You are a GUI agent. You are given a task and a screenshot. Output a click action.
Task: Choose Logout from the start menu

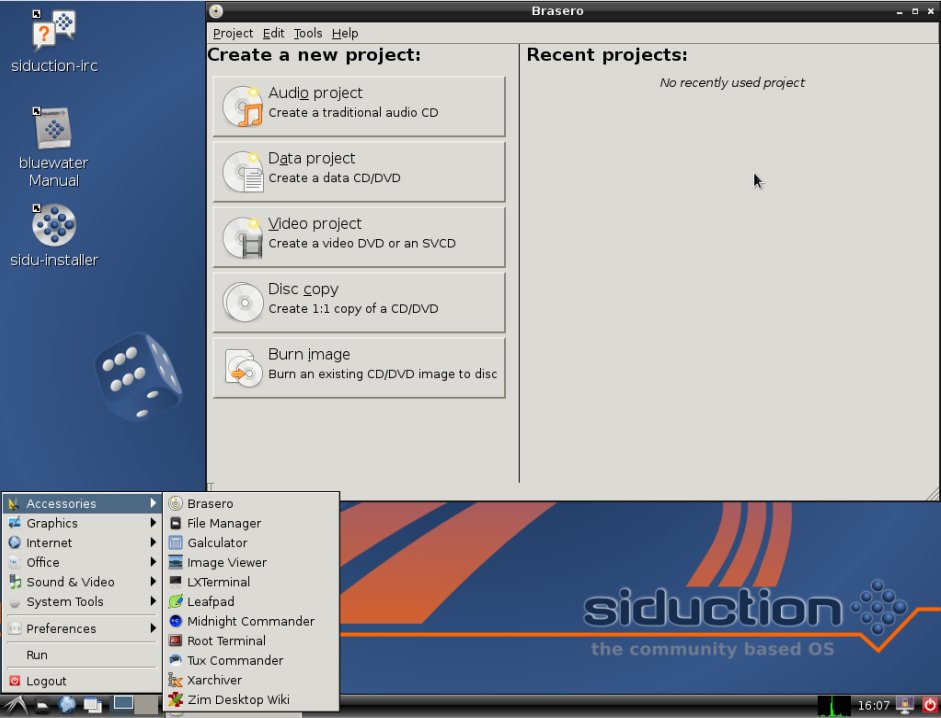click(83, 681)
